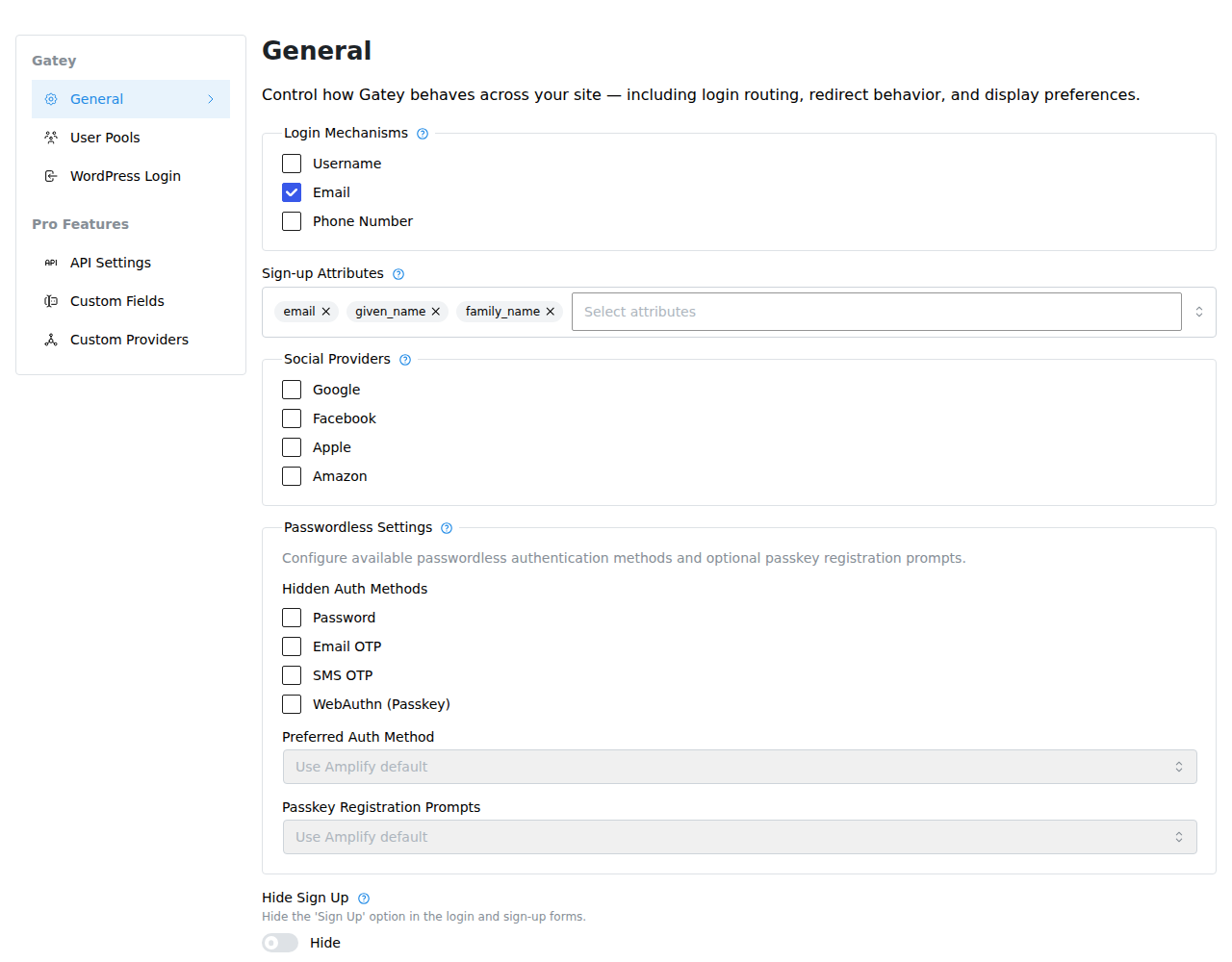
Task: Toggle the Hide Sign Up switch
Action: coord(280,943)
